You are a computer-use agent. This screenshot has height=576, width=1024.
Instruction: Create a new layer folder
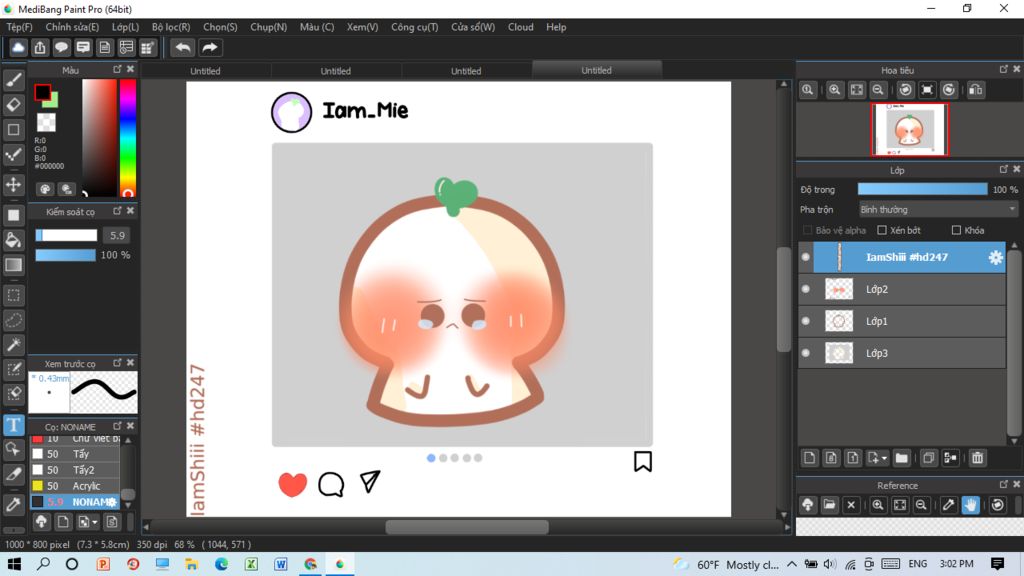(902, 458)
